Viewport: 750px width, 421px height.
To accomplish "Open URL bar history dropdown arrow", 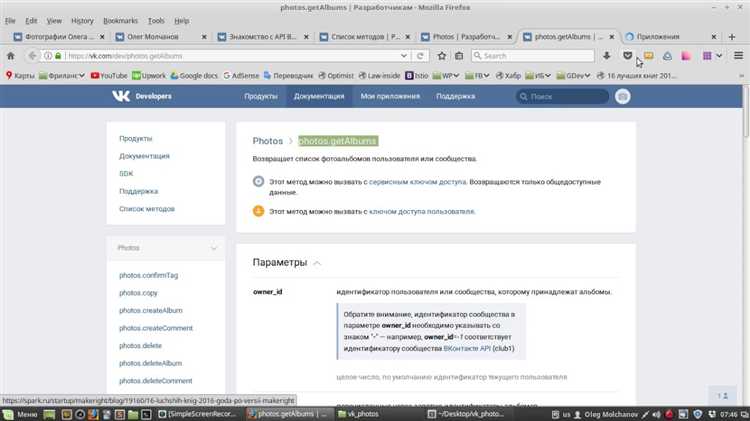I will (x=404, y=56).
